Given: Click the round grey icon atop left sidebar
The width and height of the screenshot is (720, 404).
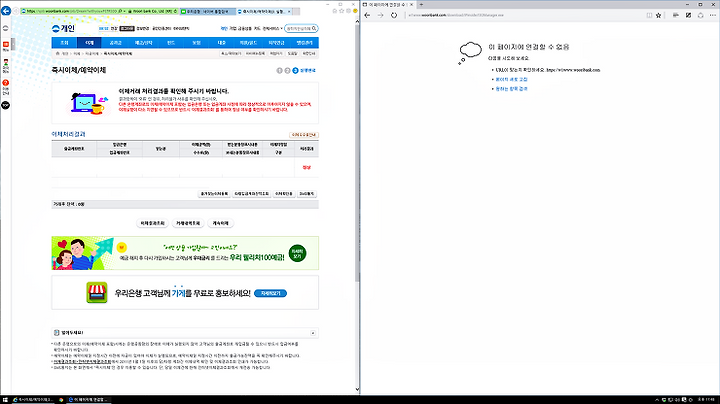Looking at the screenshot, I should click(x=6, y=28).
